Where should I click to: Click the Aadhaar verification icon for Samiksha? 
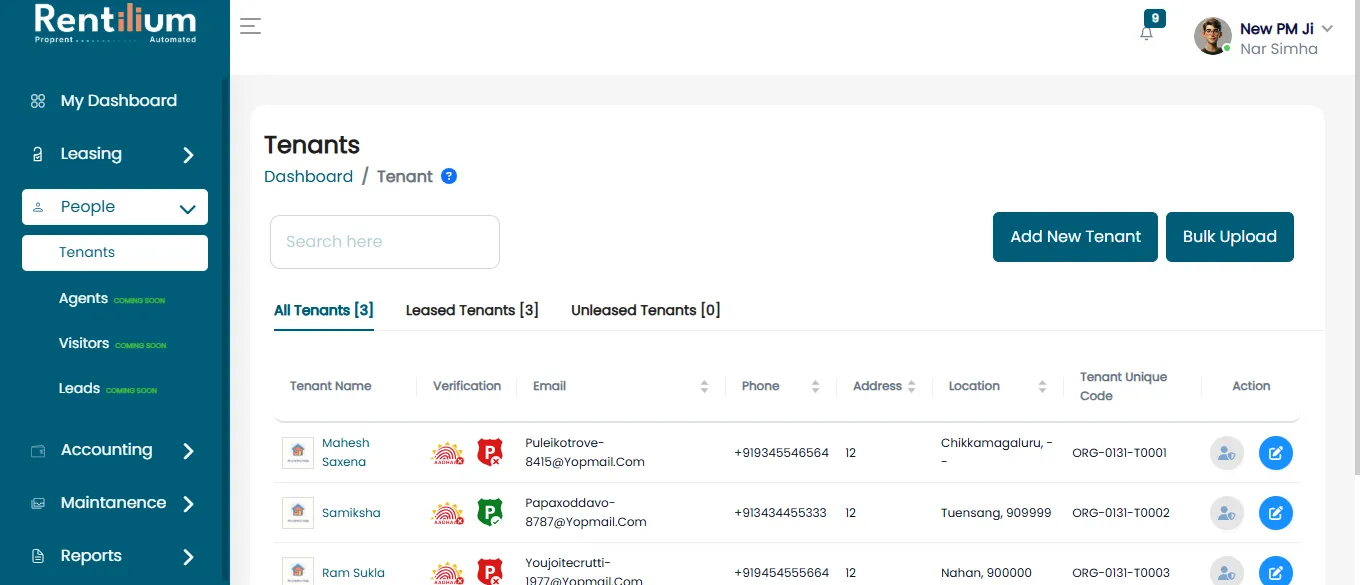coord(447,513)
